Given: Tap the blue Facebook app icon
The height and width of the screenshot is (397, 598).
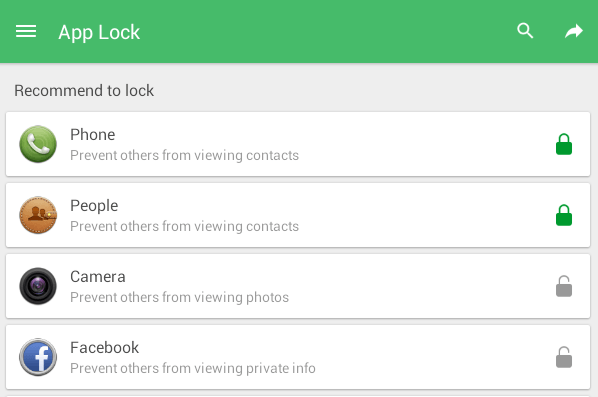Looking at the screenshot, I should click(x=38, y=357).
